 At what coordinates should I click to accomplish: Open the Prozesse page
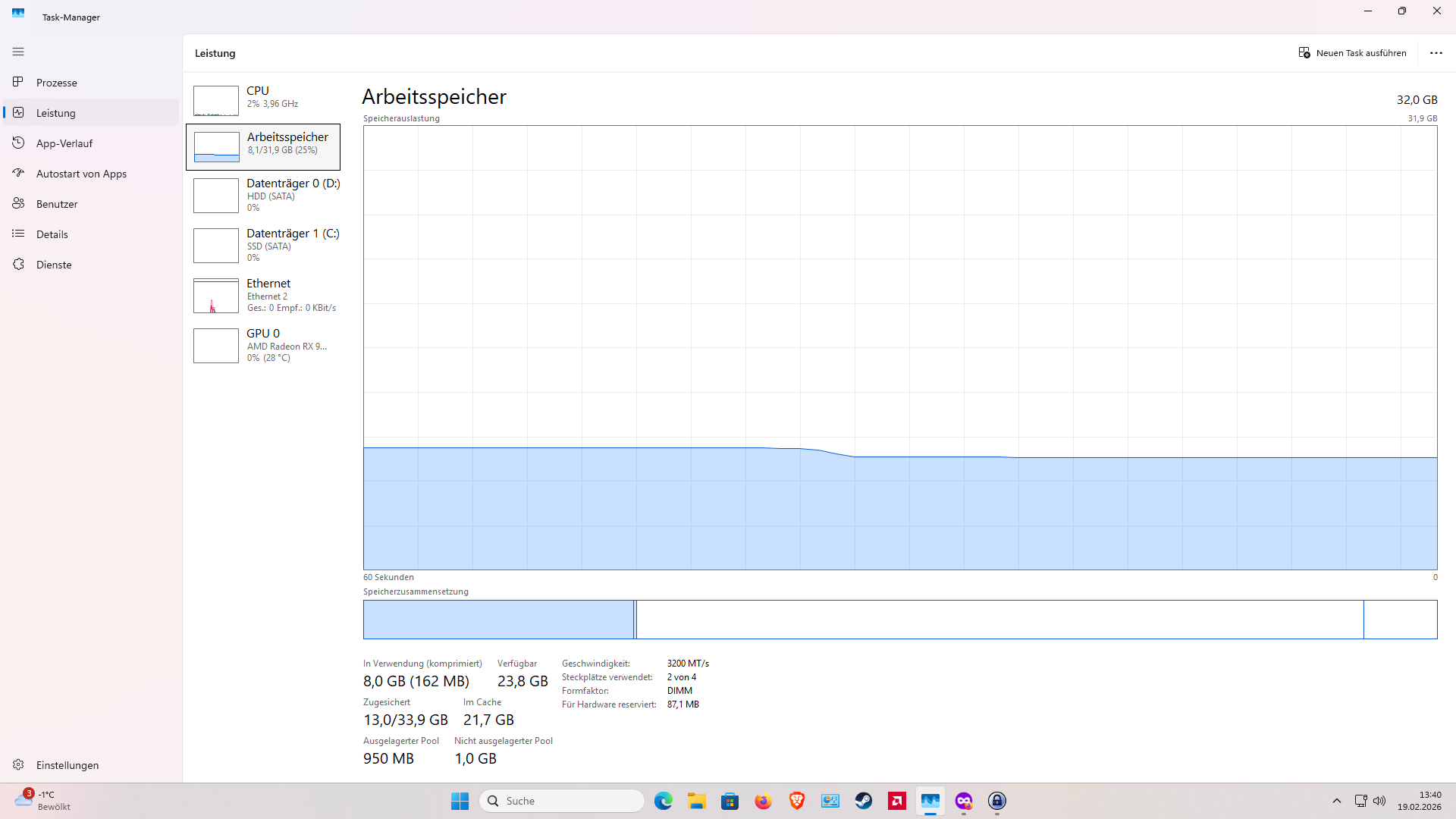coord(57,83)
